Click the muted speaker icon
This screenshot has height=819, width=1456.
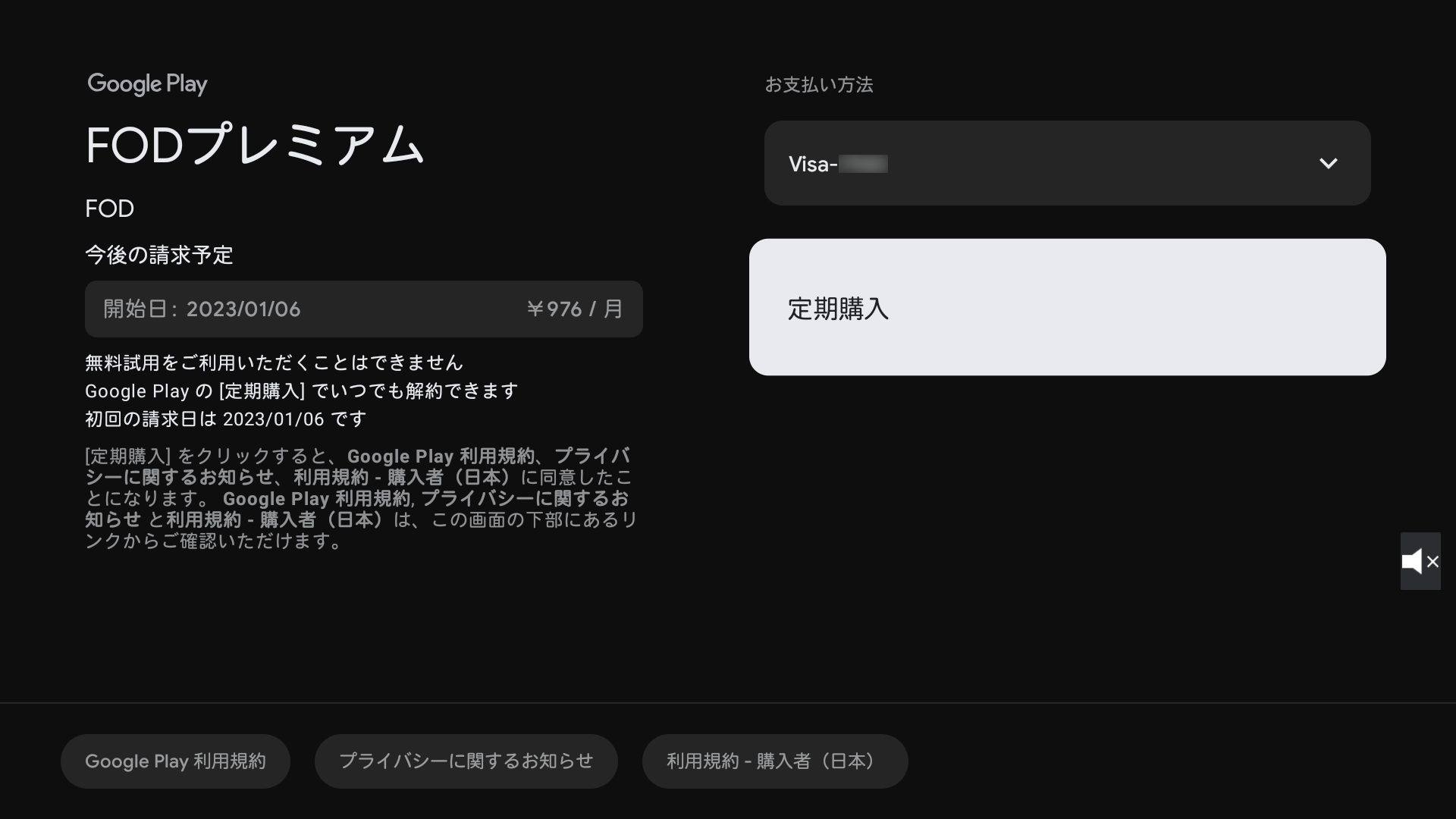click(x=1420, y=561)
